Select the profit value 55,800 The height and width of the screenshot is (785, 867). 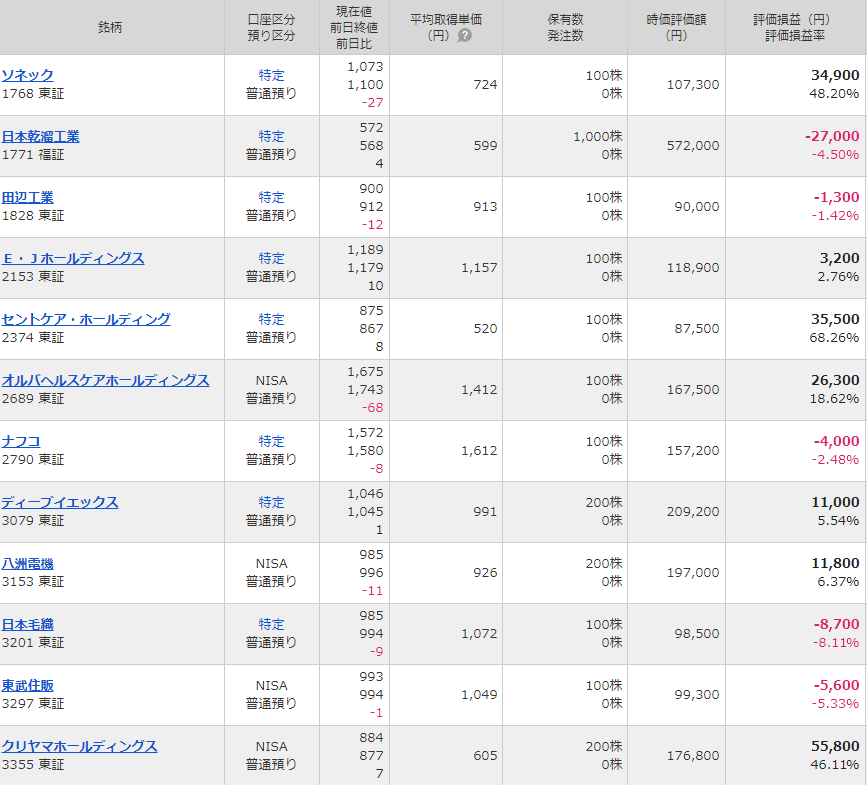click(x=835, y=746)
